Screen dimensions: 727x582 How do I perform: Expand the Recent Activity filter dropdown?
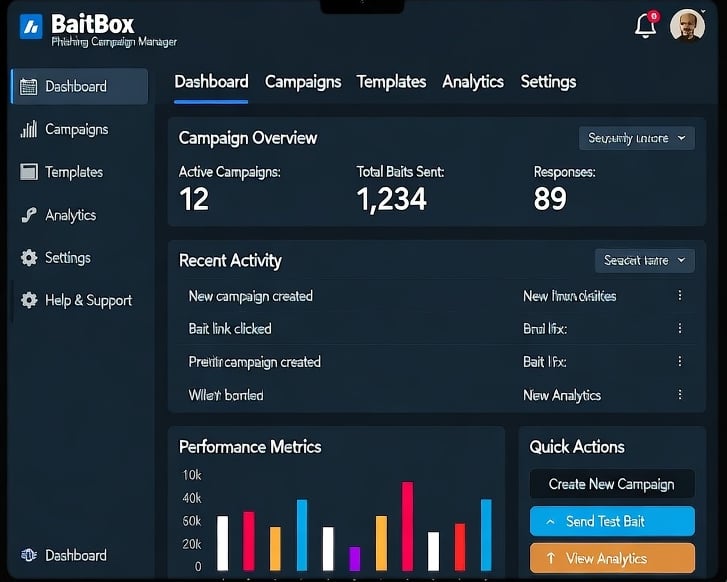tap(644, 261)
